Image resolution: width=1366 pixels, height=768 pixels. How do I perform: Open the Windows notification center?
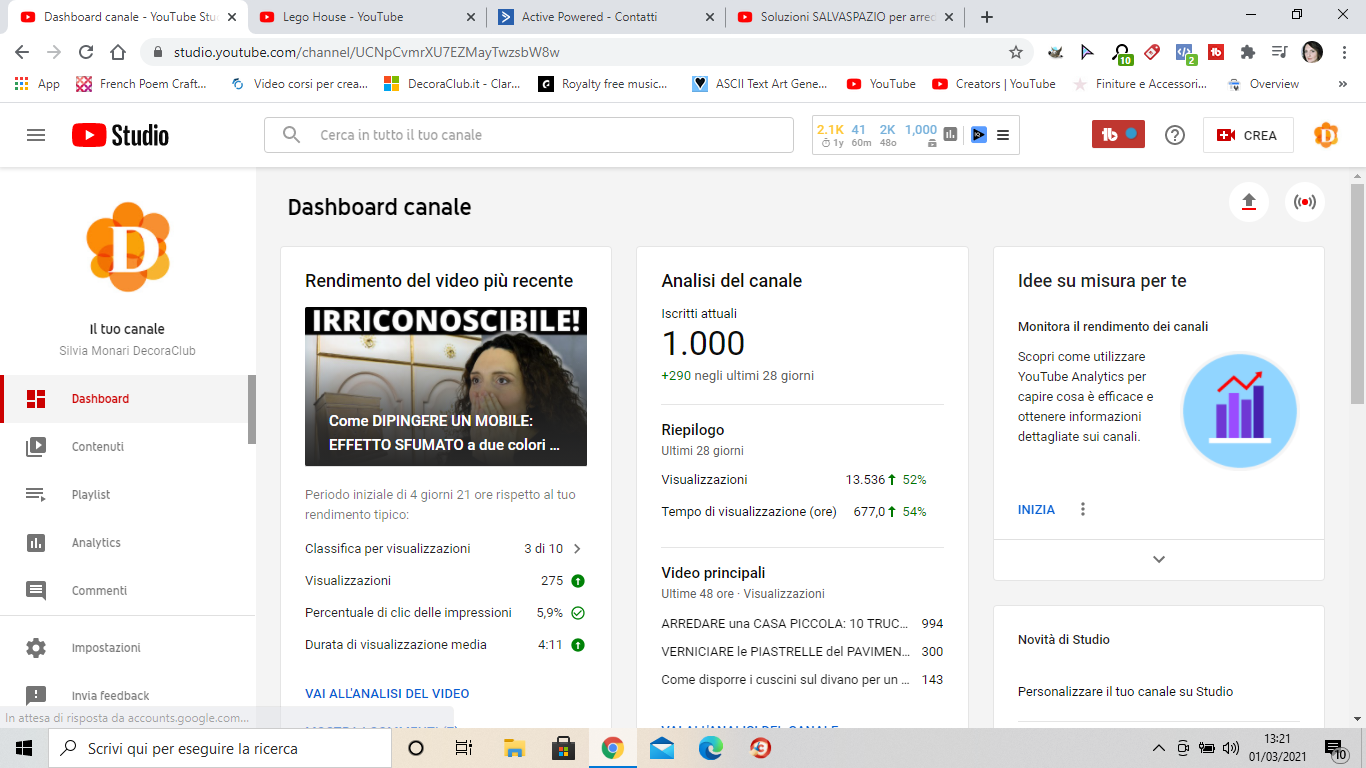[1336, 748]
